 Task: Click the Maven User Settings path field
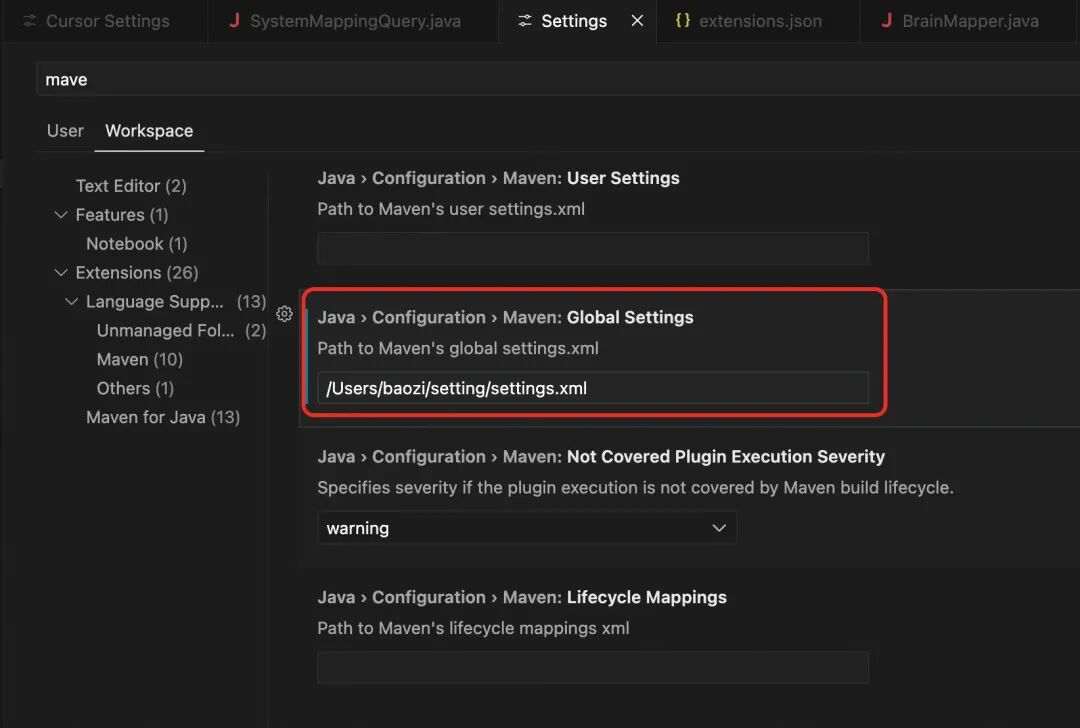[x=592, y=248]
